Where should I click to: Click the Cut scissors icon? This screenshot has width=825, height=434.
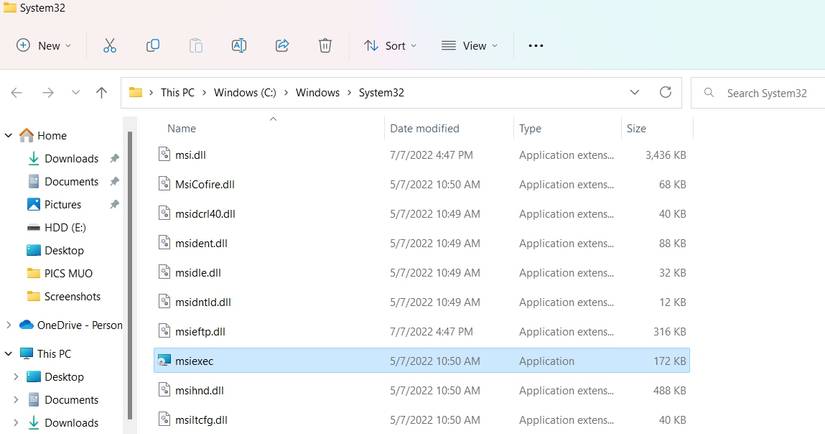pos(109,46)
